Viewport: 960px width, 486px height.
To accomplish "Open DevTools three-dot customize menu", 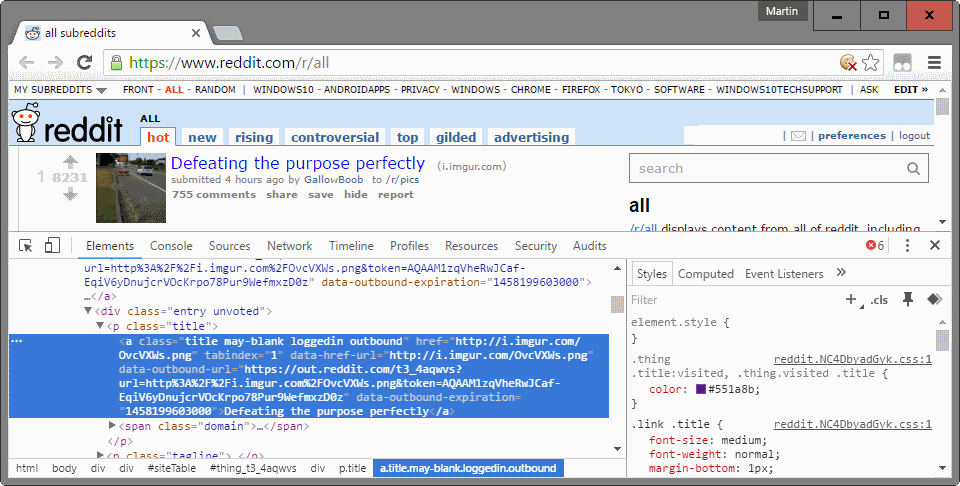I will coord(907,246).
